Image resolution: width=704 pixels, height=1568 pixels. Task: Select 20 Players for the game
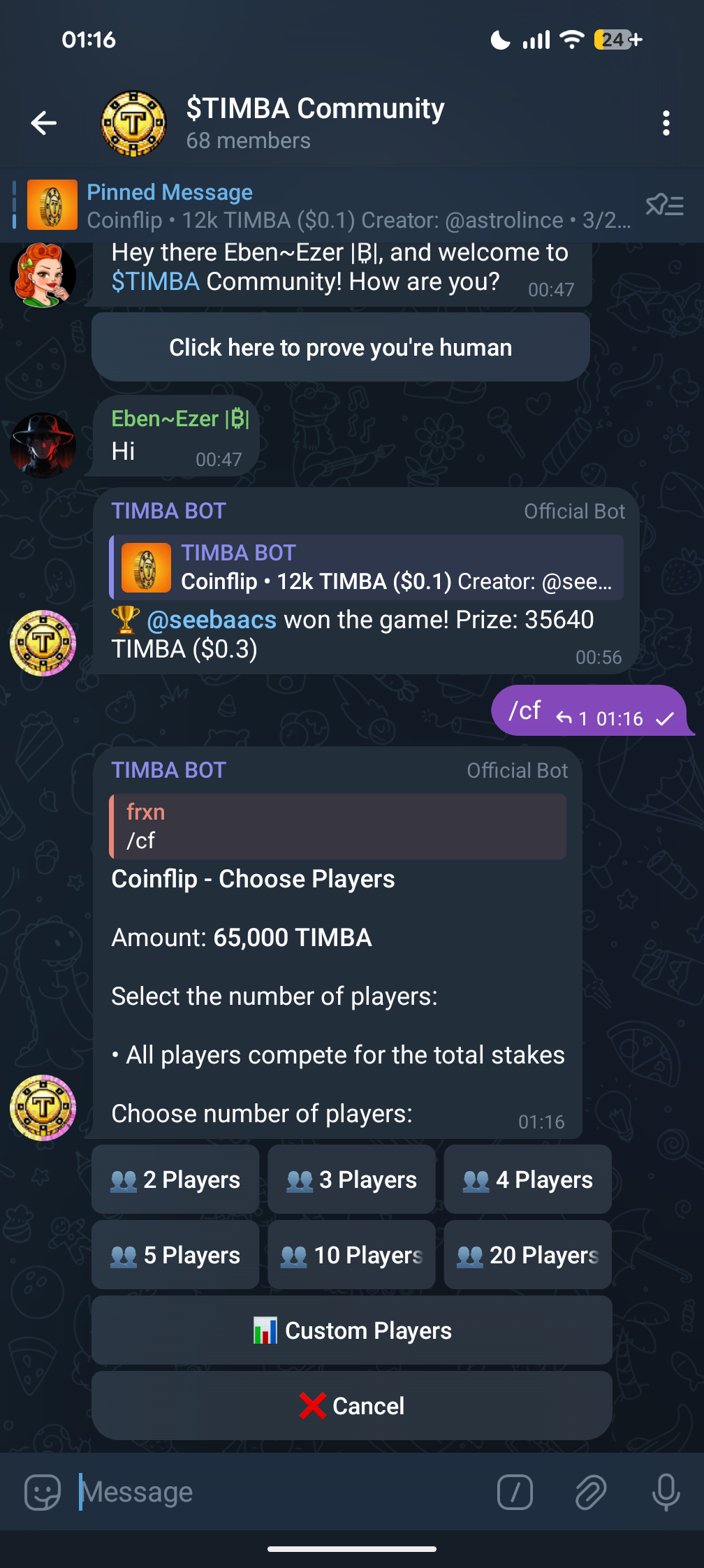pyautogui.click(x=527, y=1255)
